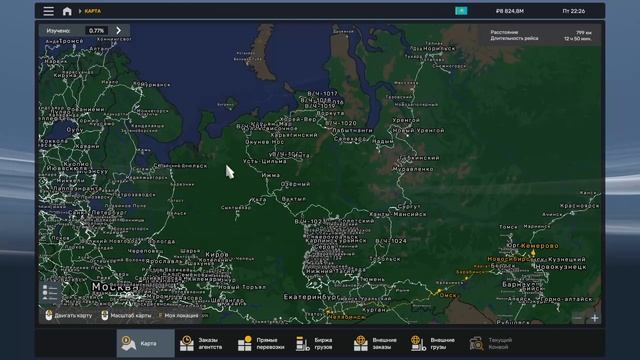
Task: Click the Карта breadcrumb label
Action: (93, 11)
